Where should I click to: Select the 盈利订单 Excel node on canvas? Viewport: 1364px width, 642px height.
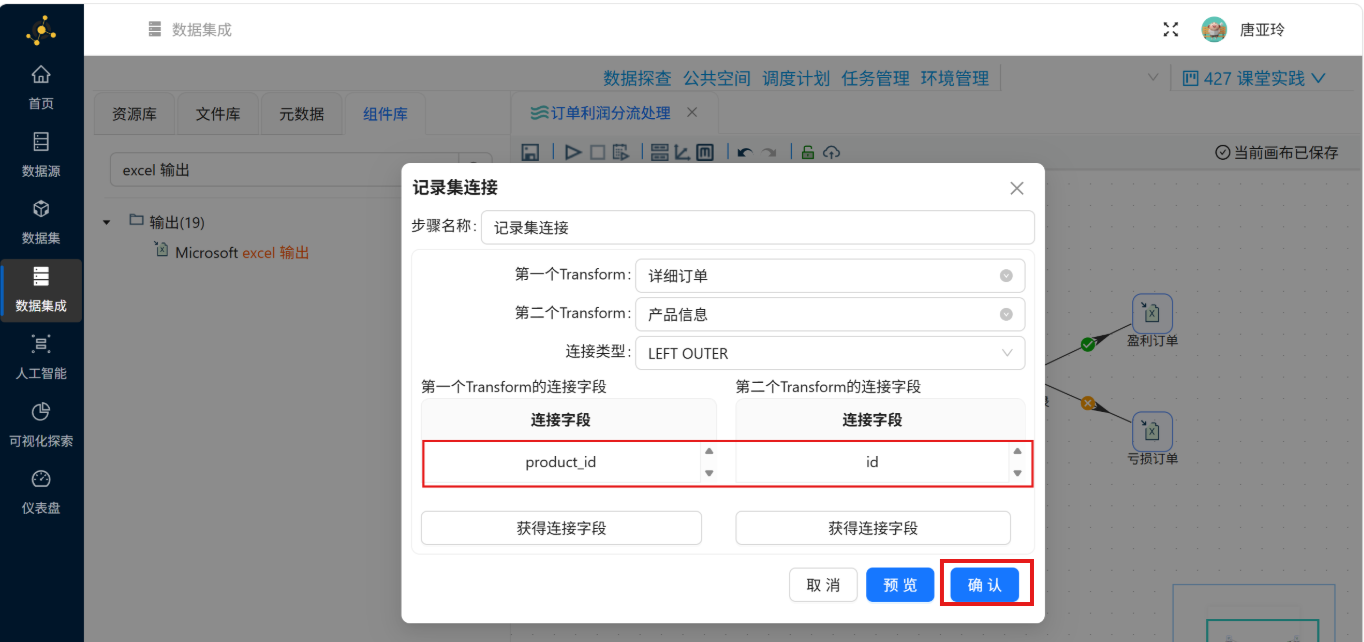(1152, 314)
